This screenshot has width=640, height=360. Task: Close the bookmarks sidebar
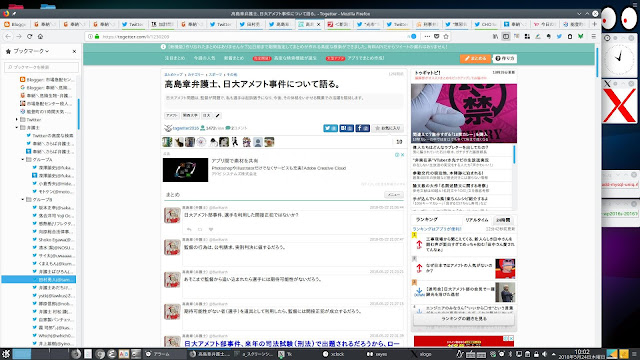point(74,51)
